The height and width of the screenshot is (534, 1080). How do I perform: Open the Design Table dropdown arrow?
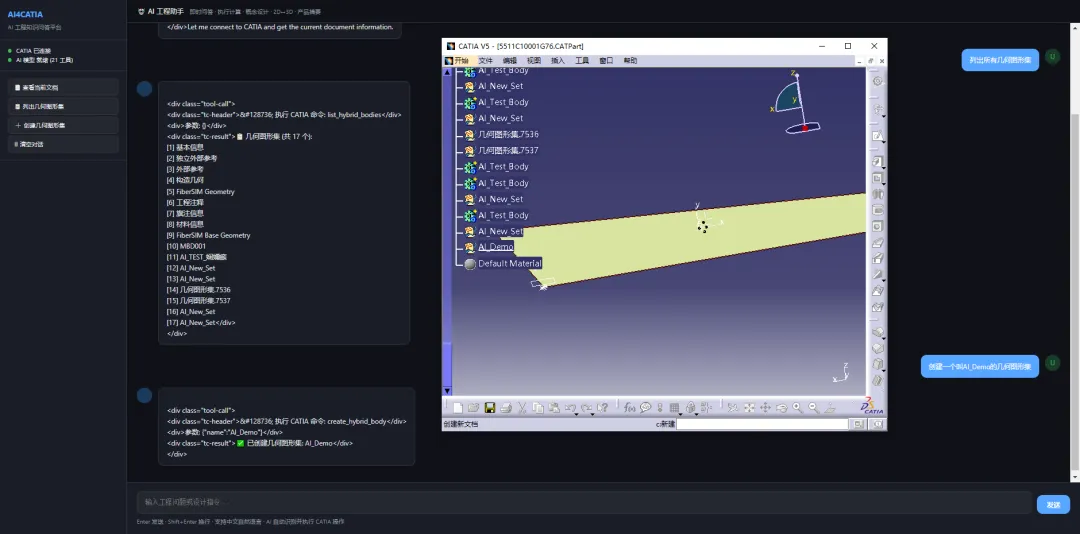tap(680, 414)
